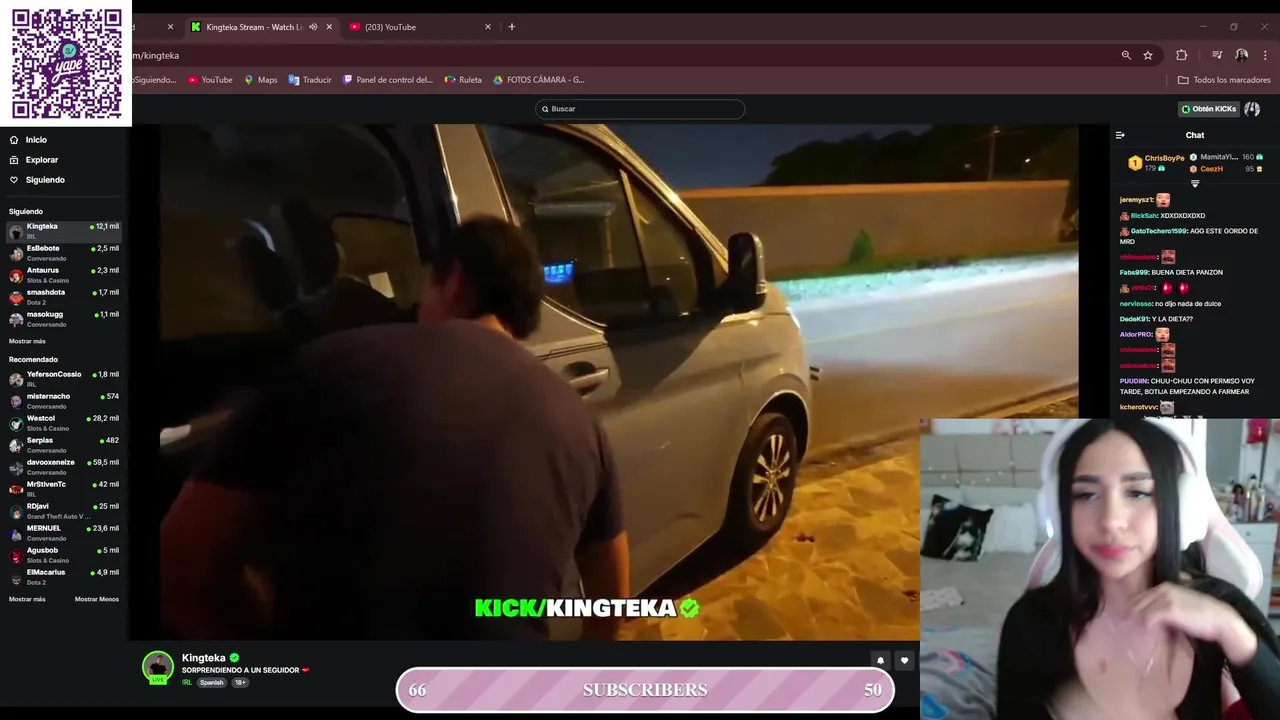The image size is (1280, 720).
Task: Open the Kick user avatar menu
Action: pos(1252,109)
